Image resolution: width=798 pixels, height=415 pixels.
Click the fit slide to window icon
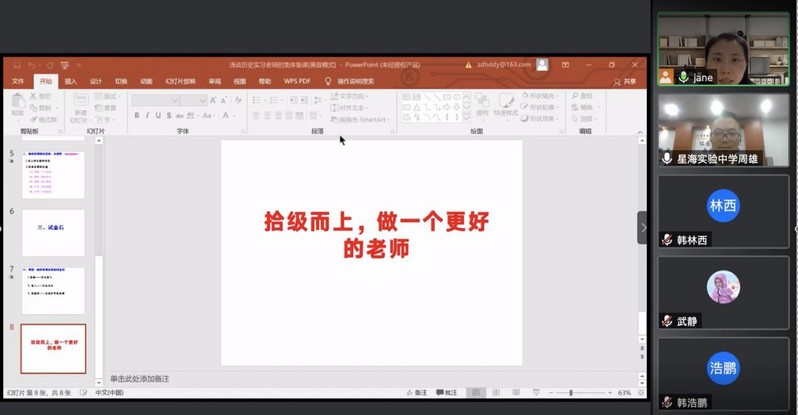tap(640, 393)
